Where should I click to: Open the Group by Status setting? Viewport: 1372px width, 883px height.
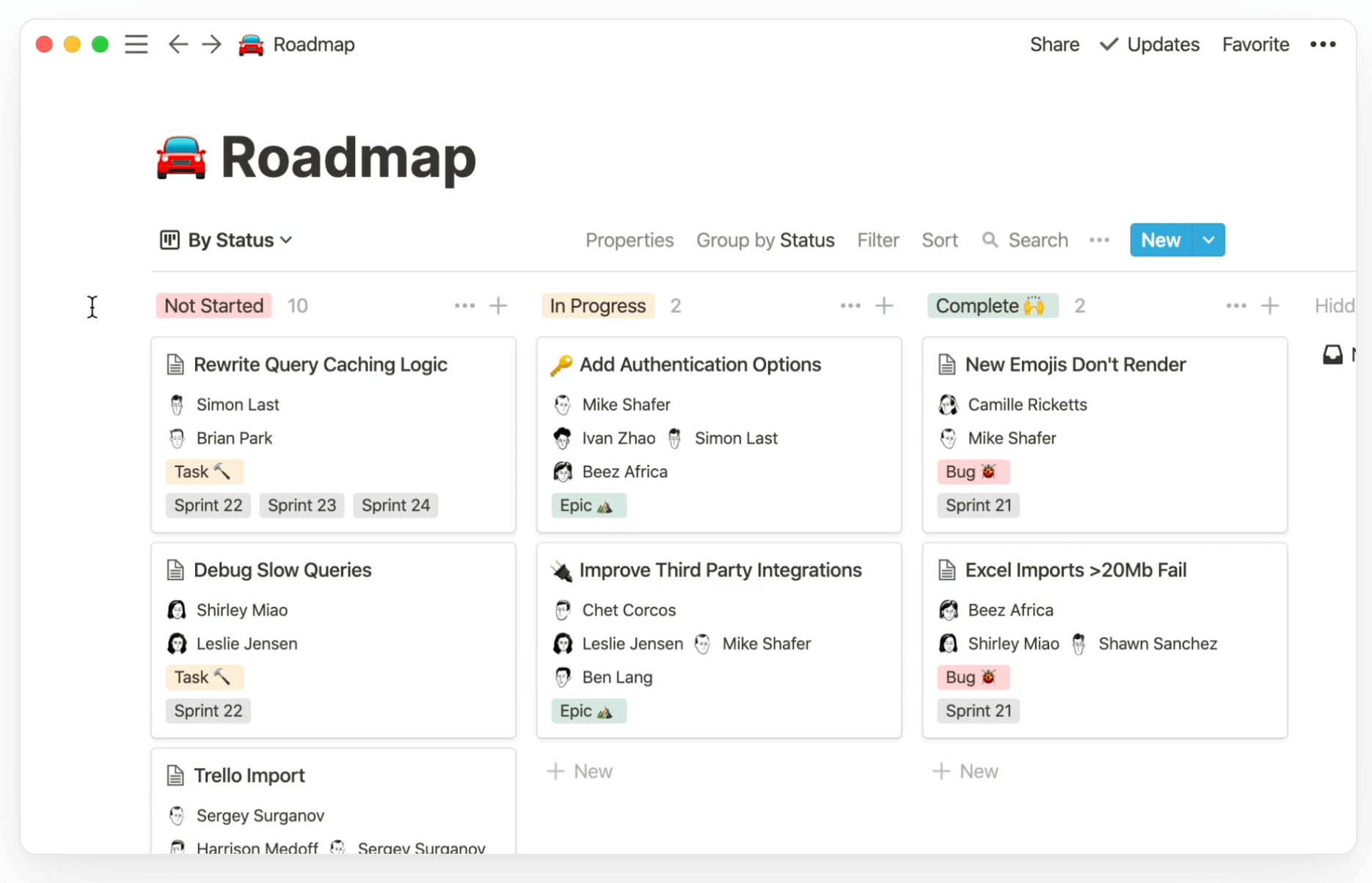click(765, 240)
